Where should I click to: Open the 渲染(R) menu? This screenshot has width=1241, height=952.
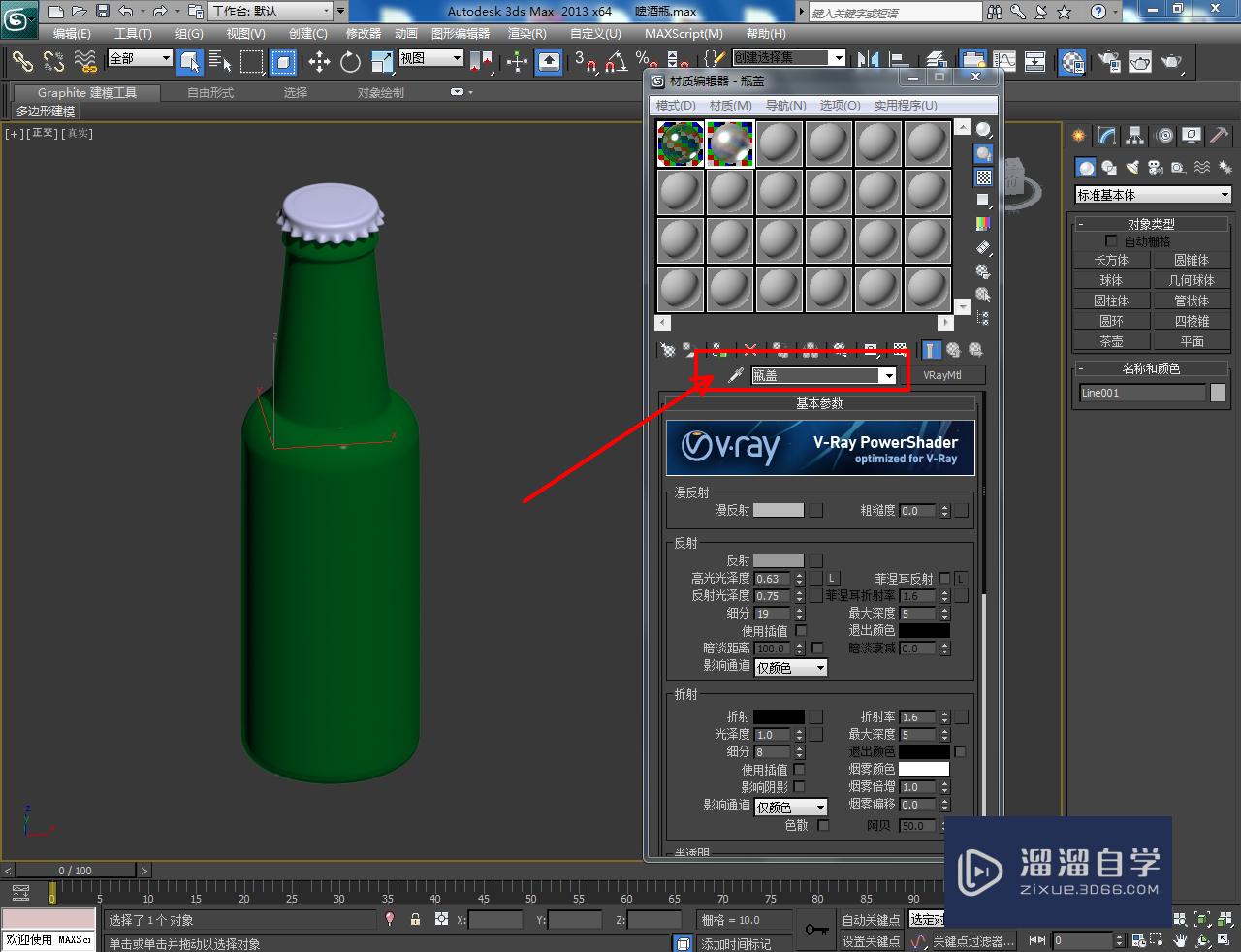pyautogui.click(x=526, y=33)
